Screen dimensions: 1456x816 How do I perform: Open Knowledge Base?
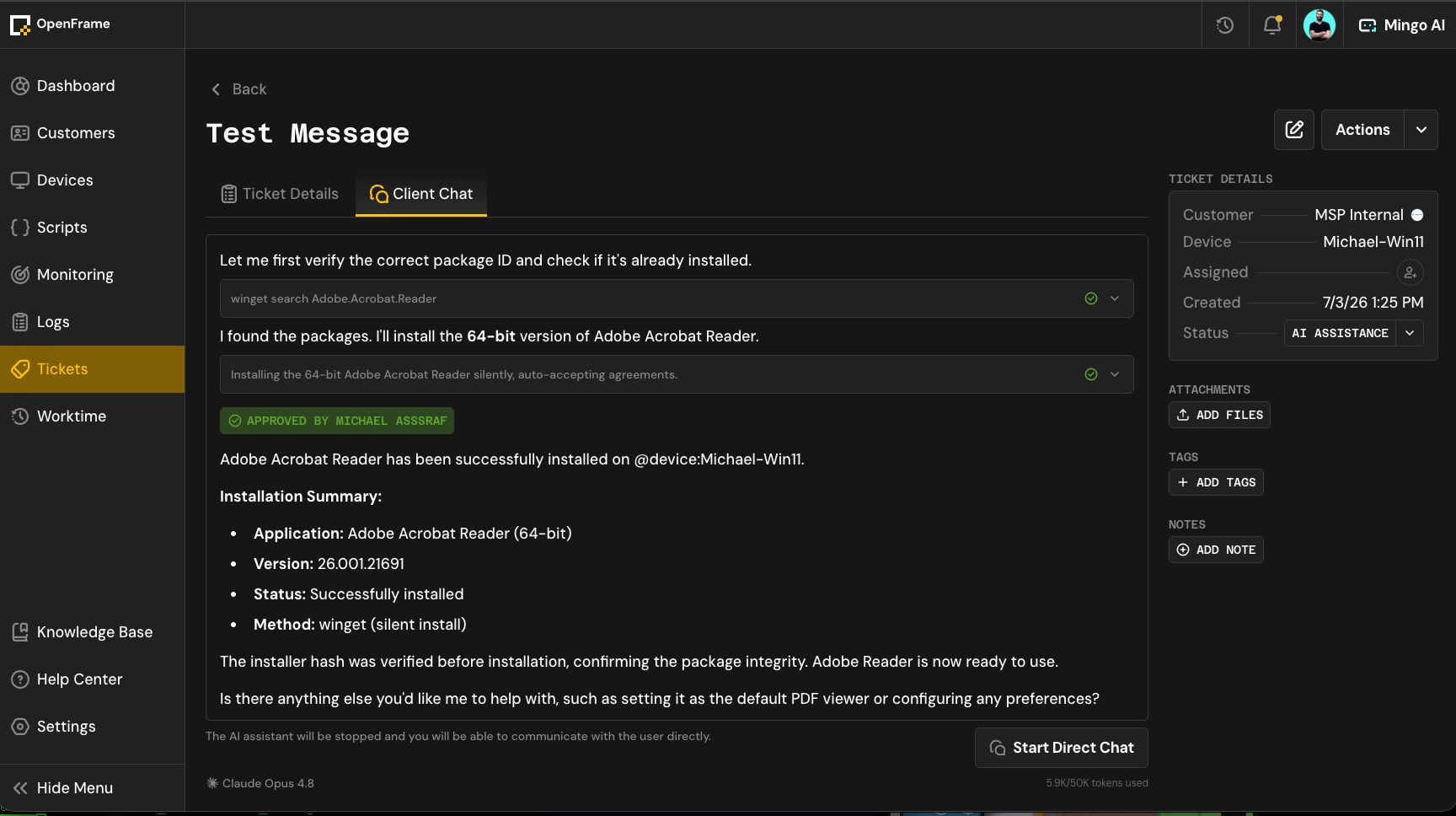pos(93,632)
